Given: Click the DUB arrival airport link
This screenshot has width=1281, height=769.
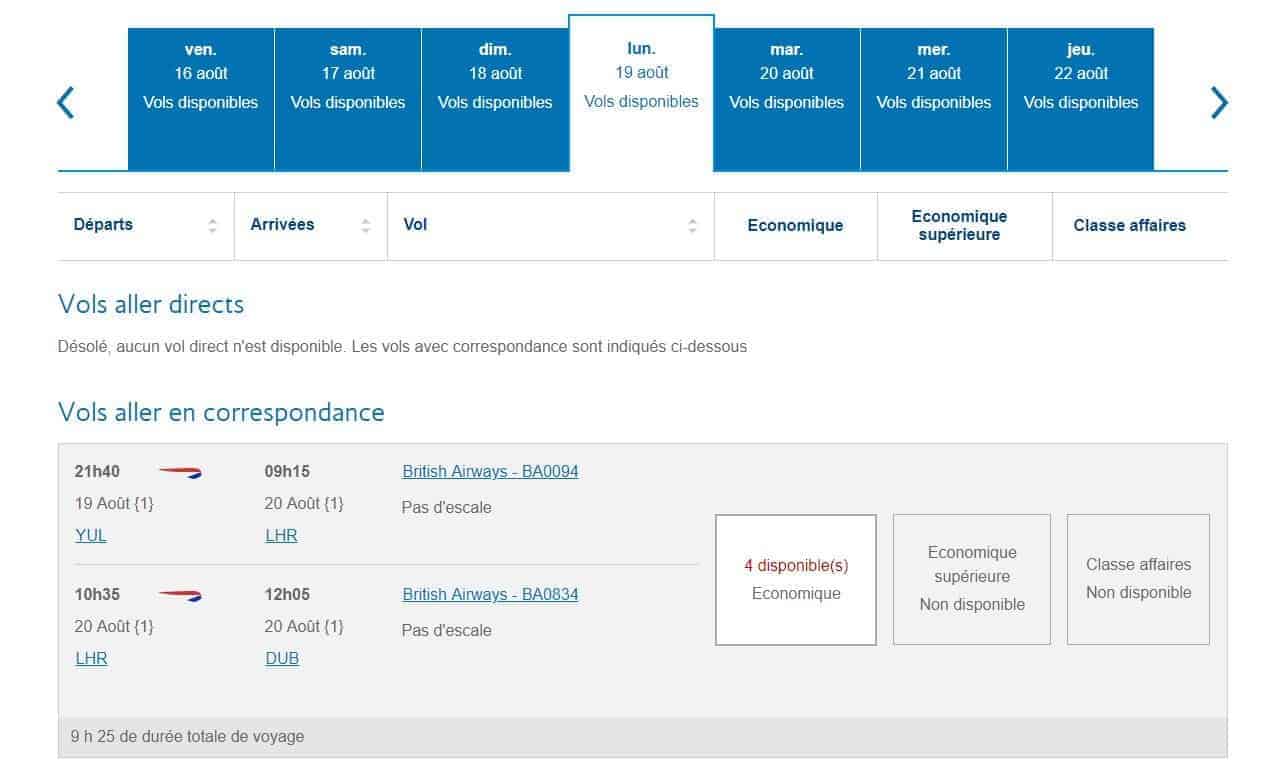Looking at the screenshot, I should pyautogui.click(x=282, y=658).
